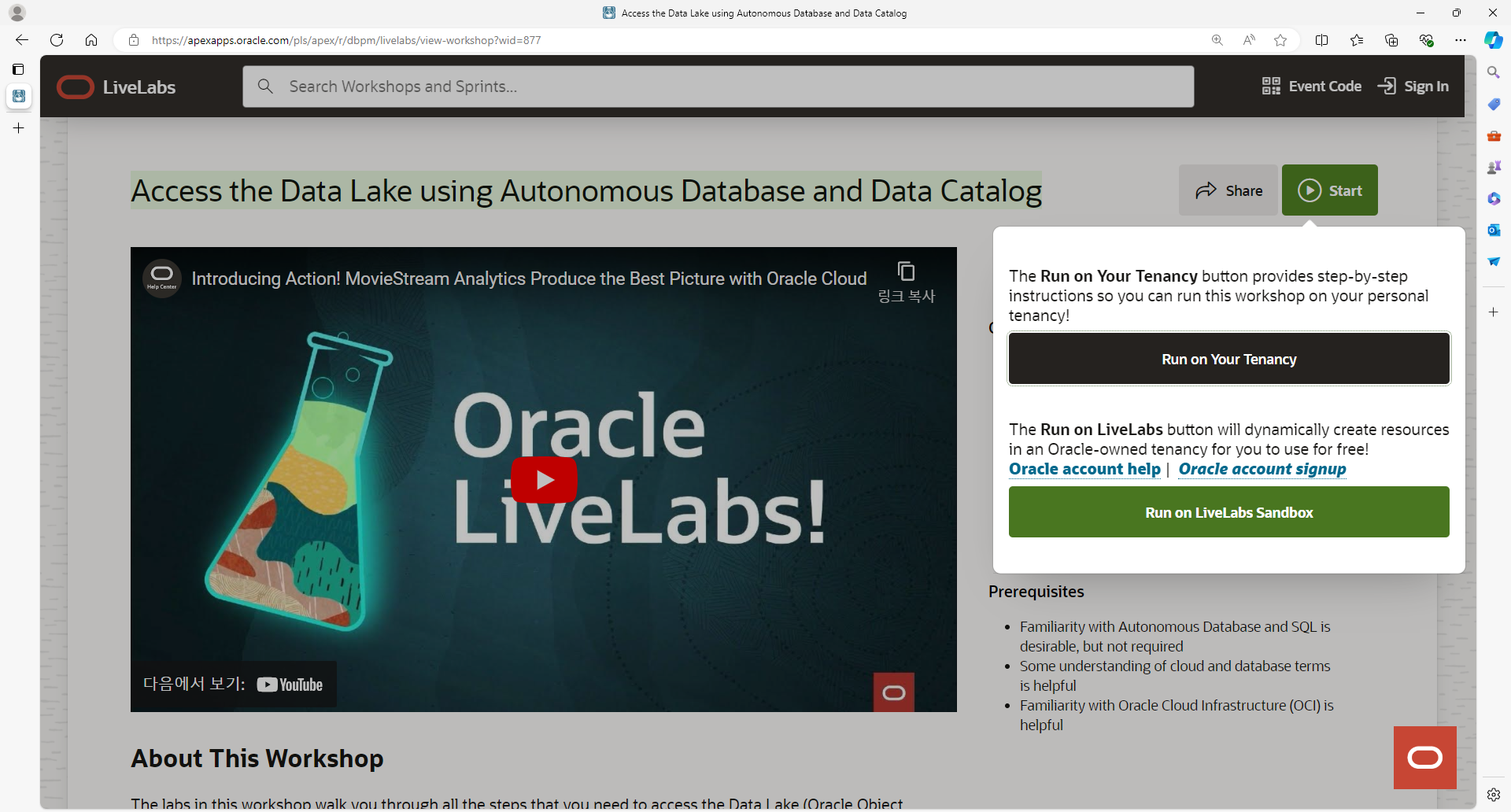
Task: Open the sidebar tools briefcase icon
Action: 1494,135
